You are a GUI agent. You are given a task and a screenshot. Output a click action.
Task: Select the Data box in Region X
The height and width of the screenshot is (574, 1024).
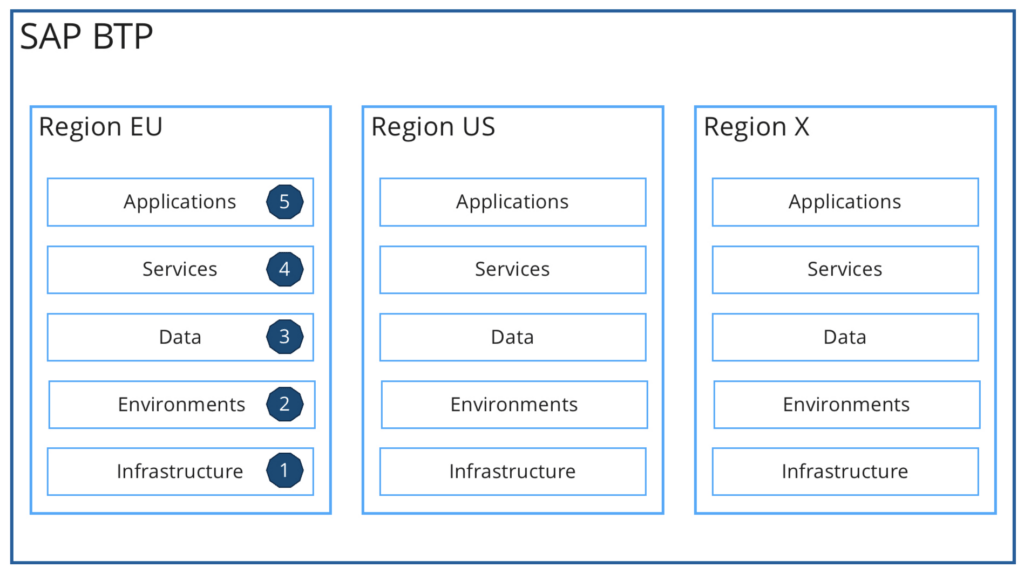[844, 337]
